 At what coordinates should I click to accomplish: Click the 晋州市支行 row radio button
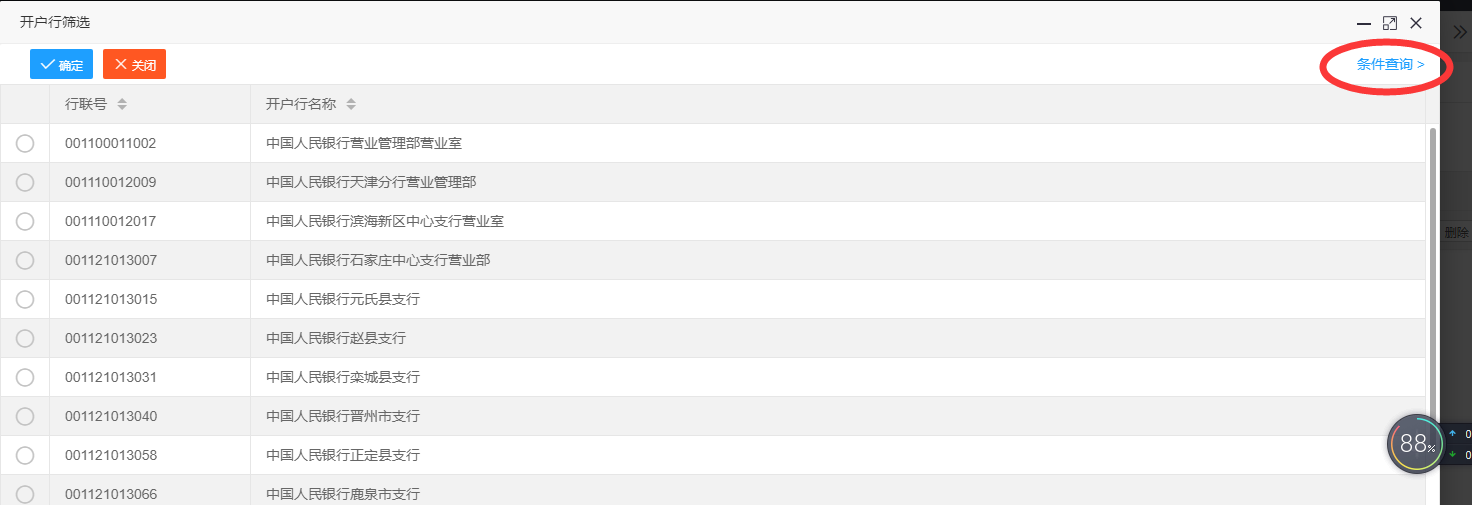click(25, 416)
